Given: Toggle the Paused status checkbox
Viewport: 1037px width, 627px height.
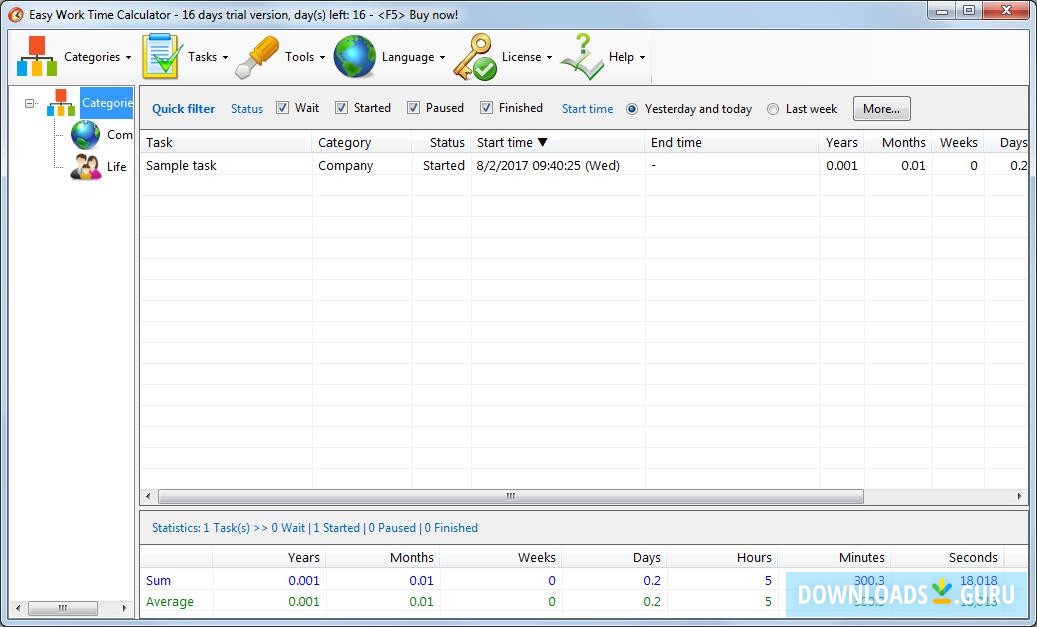Looking at the screenshot, I should pyautogui.click(x=413, y=108).
